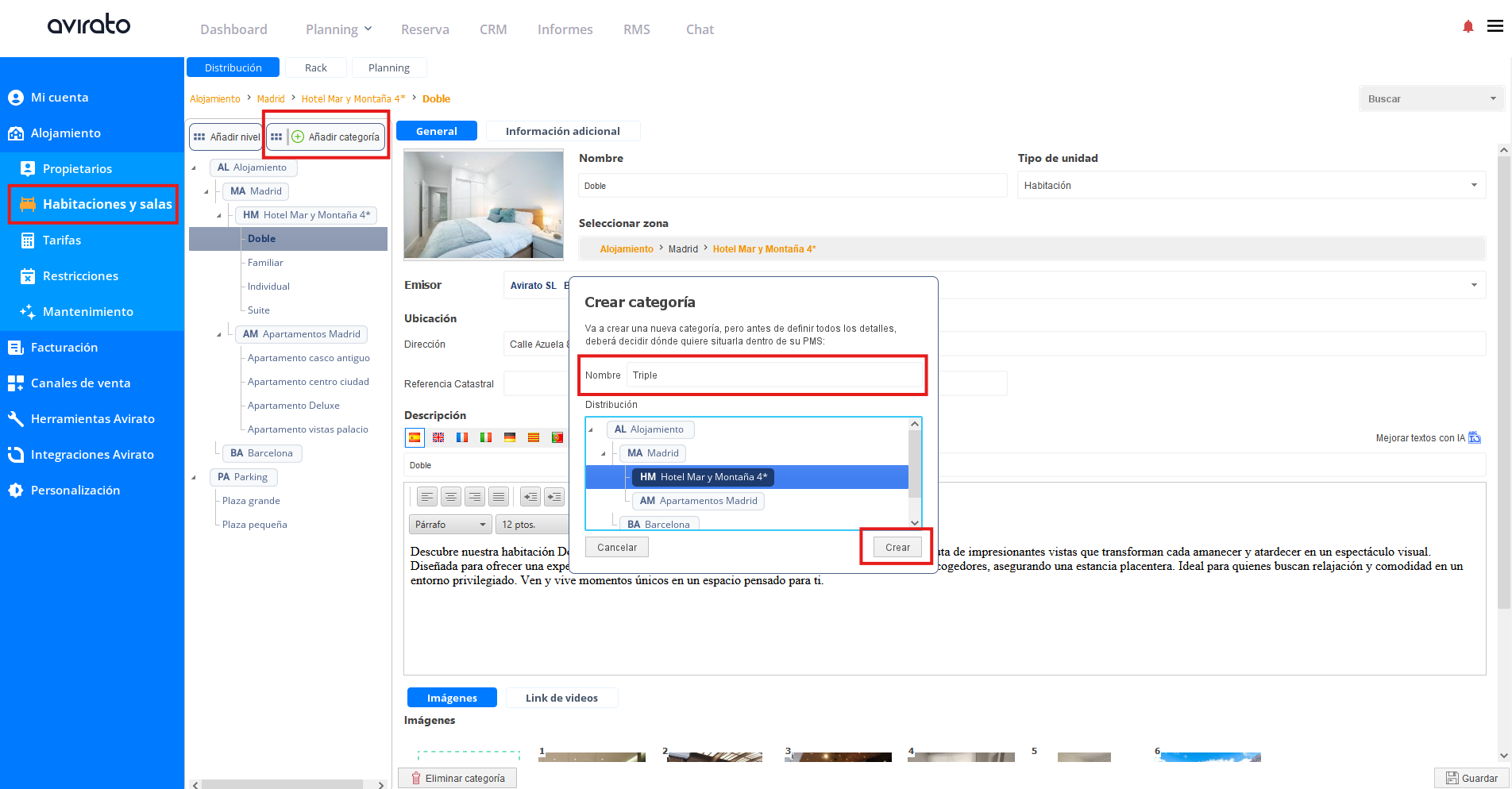The image size is (1512, 789).
Task: Open the Párrafo style dropdown
Action: click(x=450, y=525)
